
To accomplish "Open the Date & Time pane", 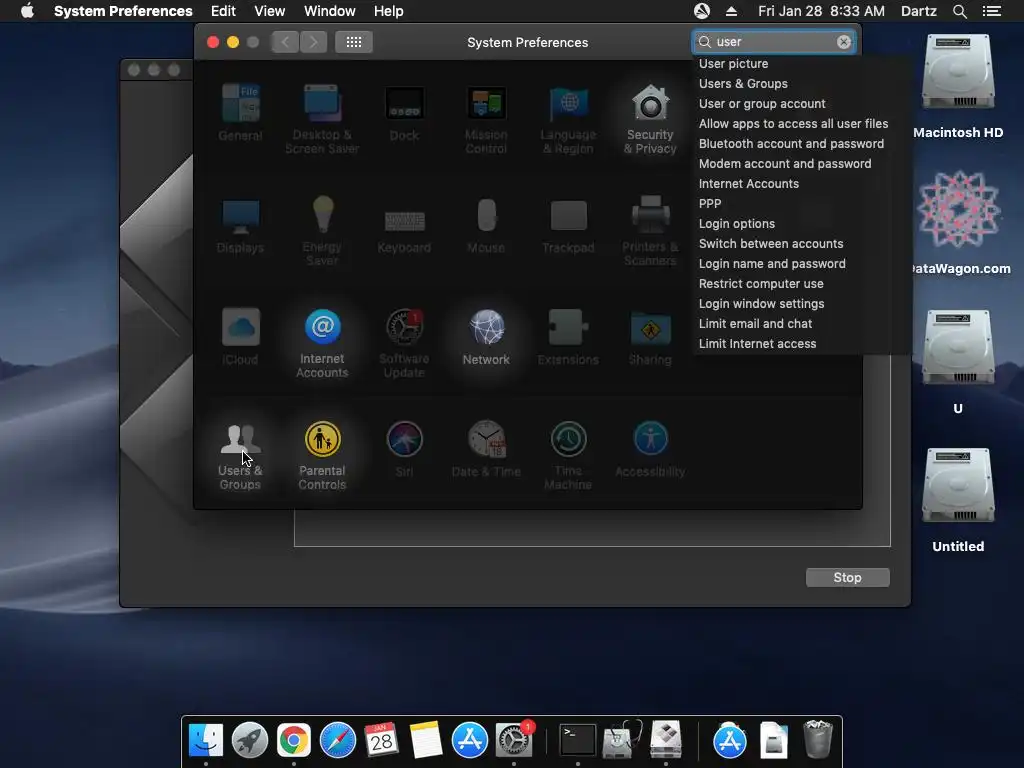I will (x=486, y=449).
